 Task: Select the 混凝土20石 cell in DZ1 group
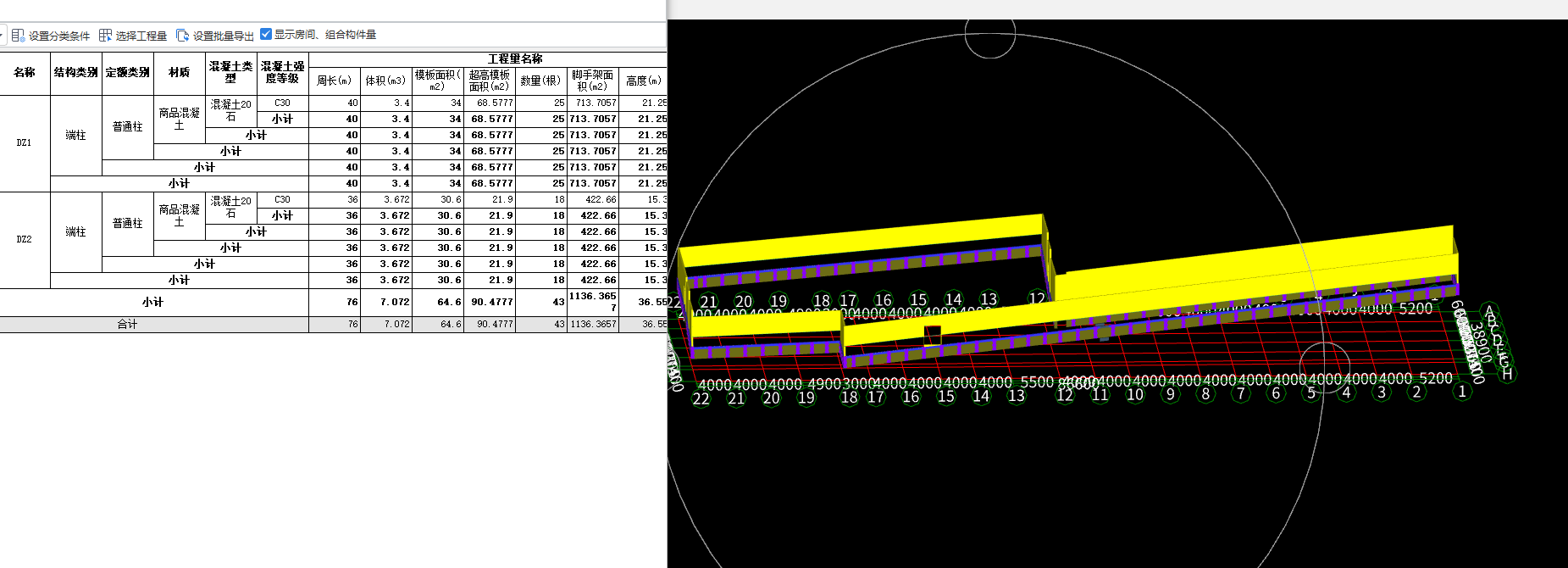231,111
